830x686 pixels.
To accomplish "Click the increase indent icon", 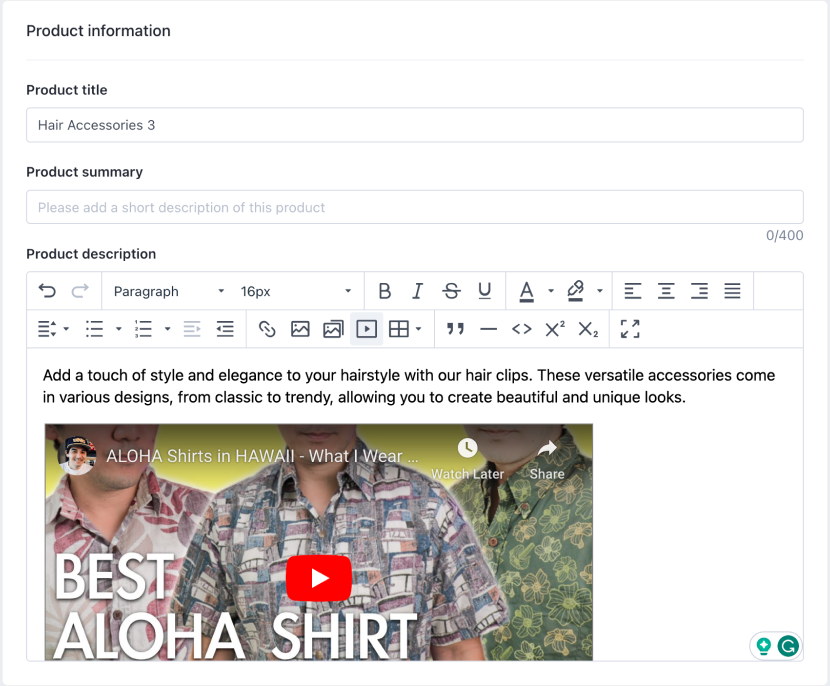I will click(225, 329).
